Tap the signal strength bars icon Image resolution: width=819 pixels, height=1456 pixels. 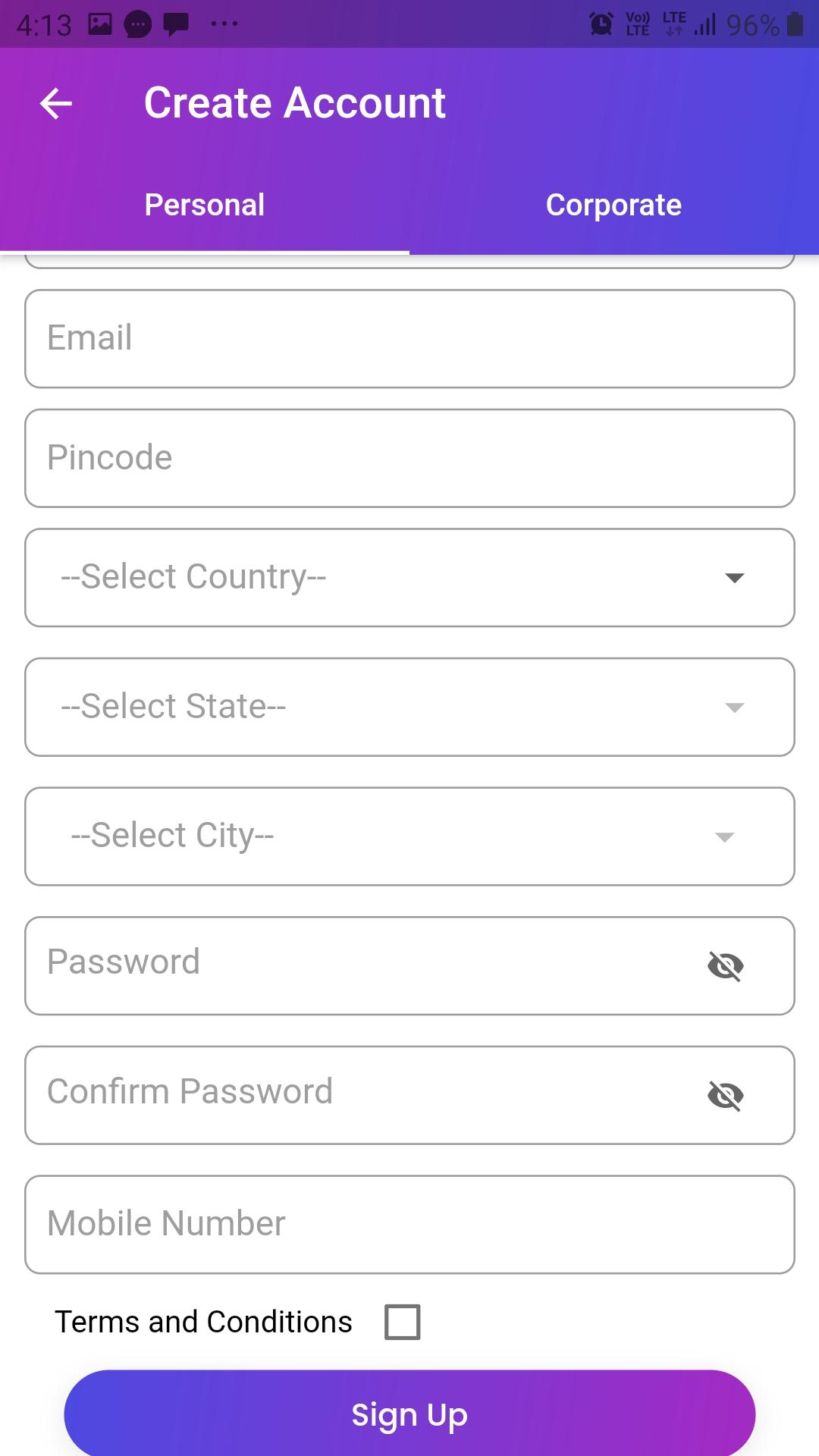tap(704, 24)
